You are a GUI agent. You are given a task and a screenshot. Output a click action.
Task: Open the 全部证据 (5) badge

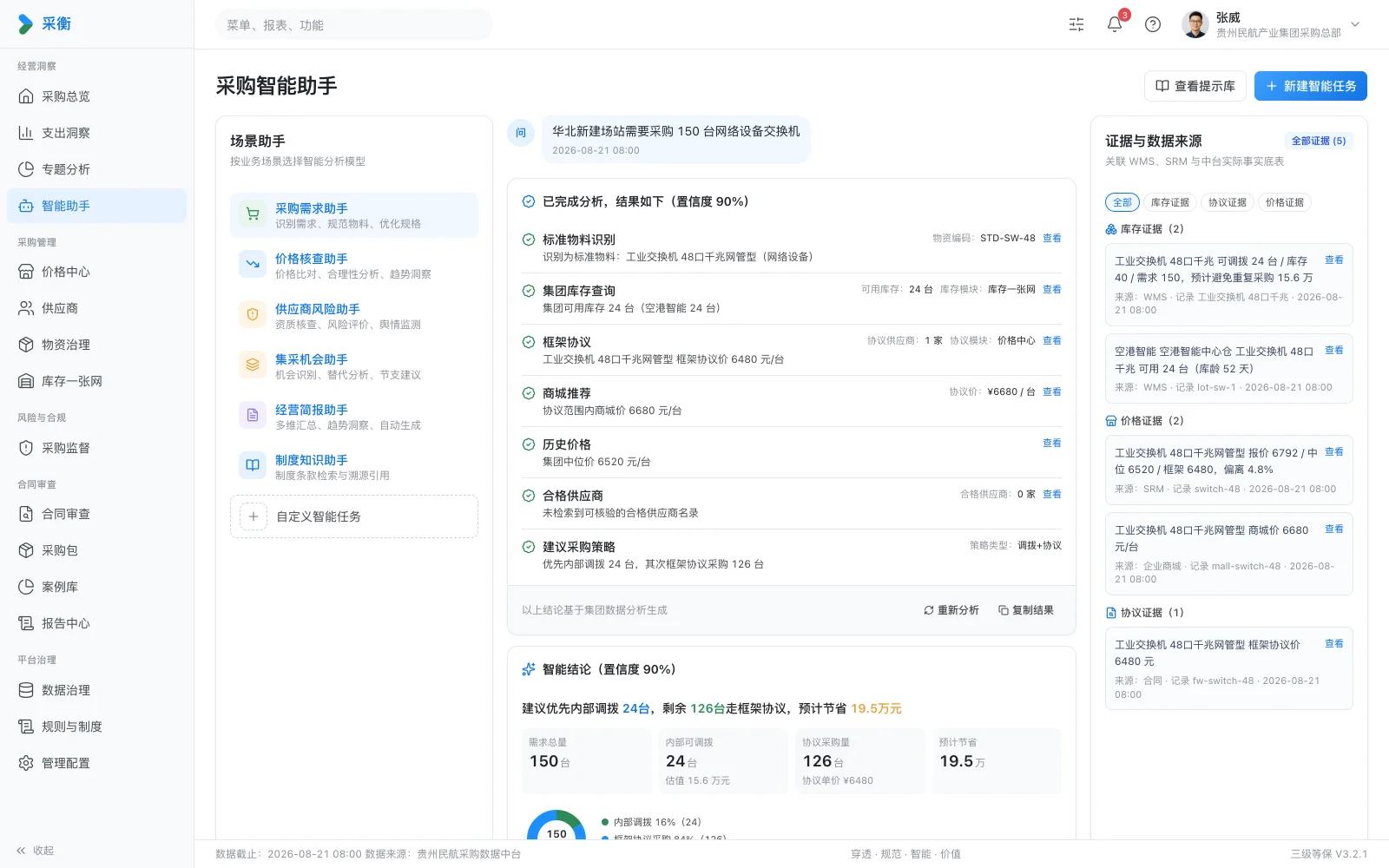point(1318,141)
